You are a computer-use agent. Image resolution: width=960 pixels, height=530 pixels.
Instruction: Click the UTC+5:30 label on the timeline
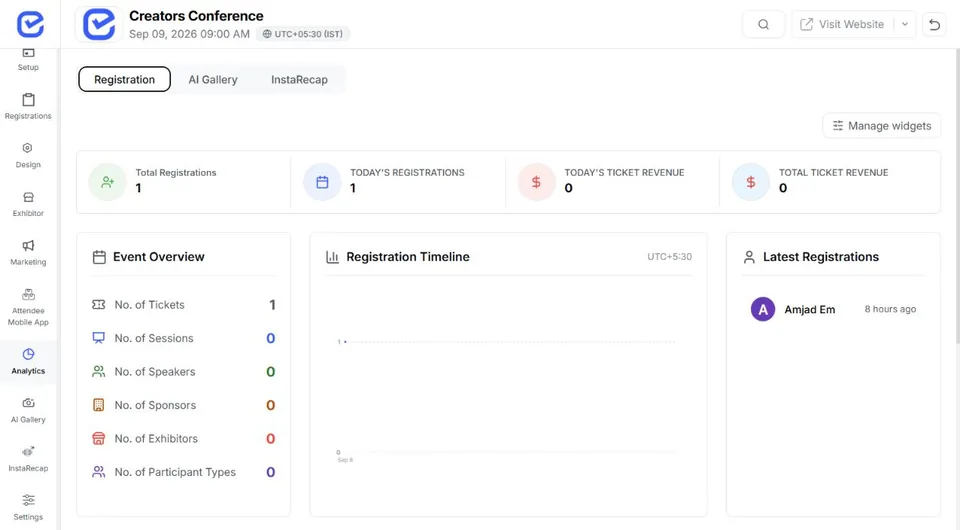[670, 257]
